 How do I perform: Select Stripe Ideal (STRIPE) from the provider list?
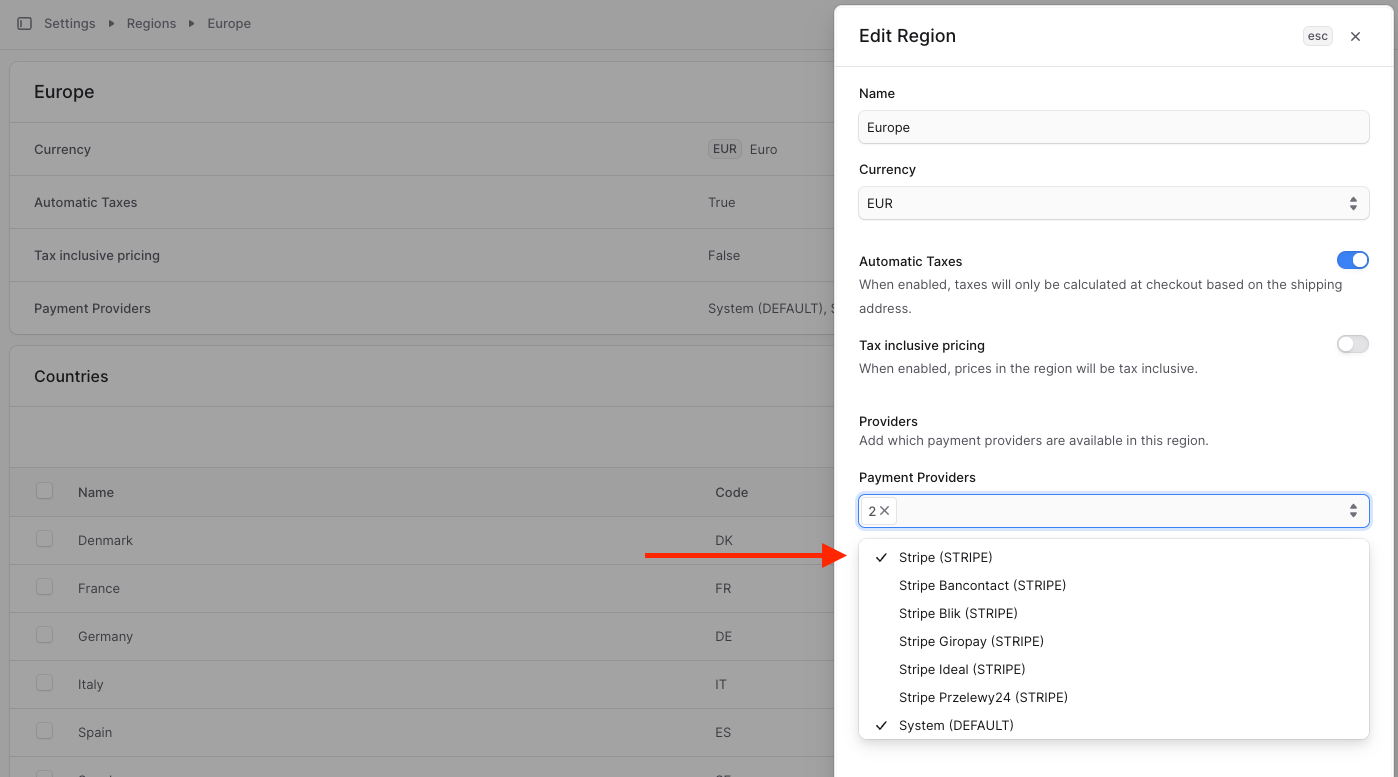962,669
